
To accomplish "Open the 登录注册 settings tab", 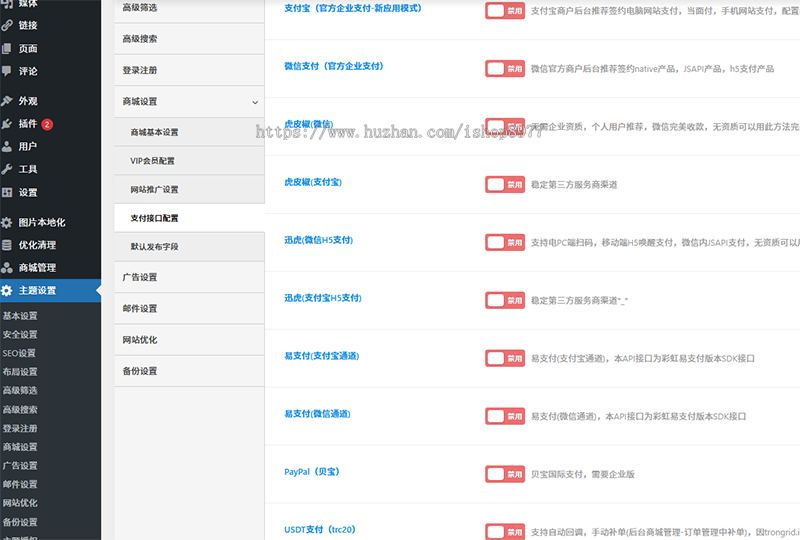I will [x=189, y=70].
